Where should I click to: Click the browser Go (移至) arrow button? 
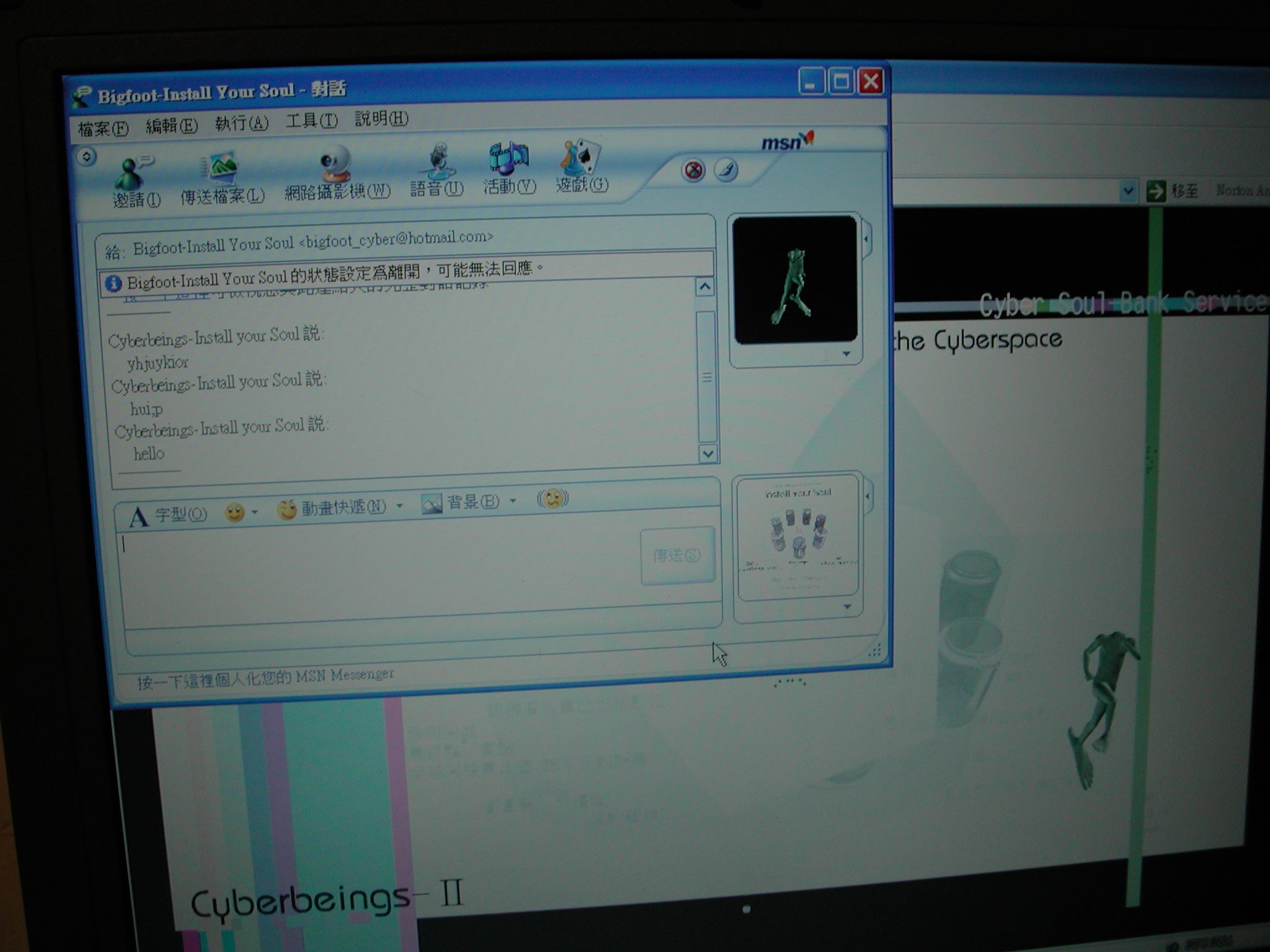[x=1156, y=190]
